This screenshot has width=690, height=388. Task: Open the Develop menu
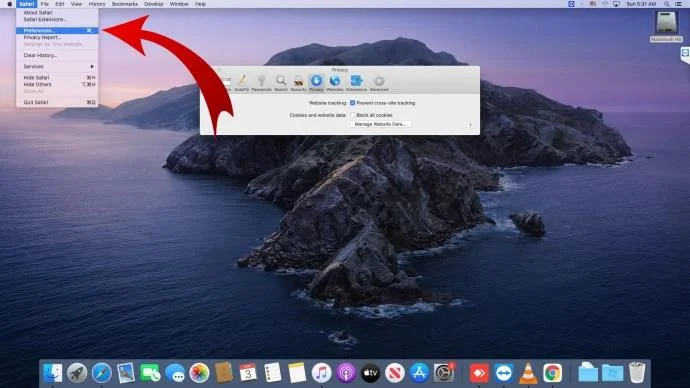(x=154, y=4)
